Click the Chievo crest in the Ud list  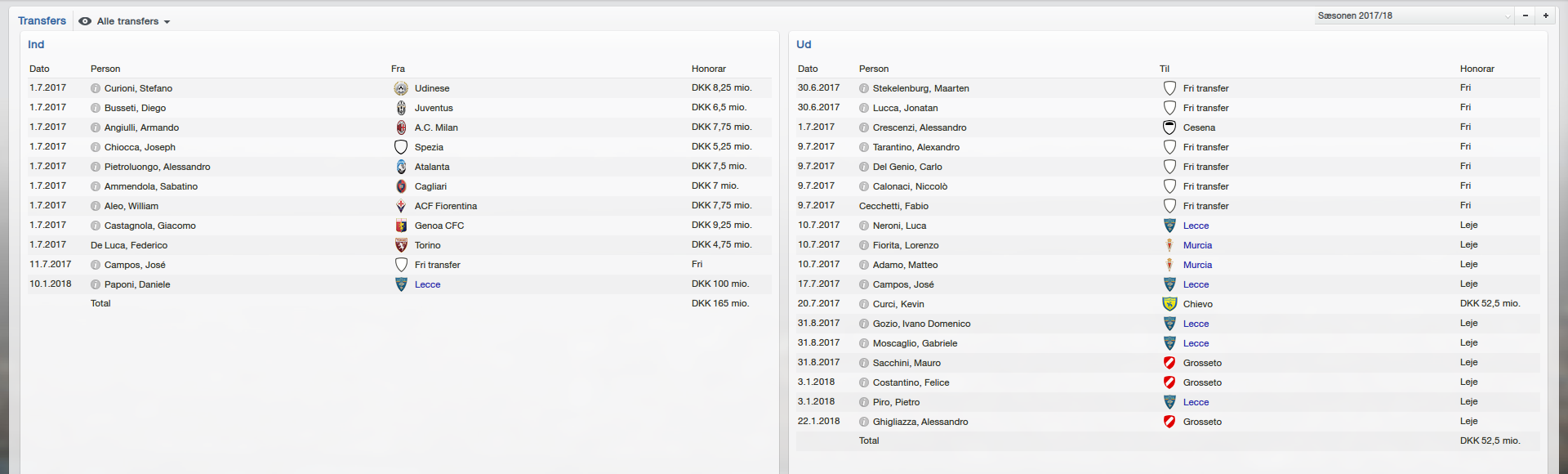pos(1169,304)
